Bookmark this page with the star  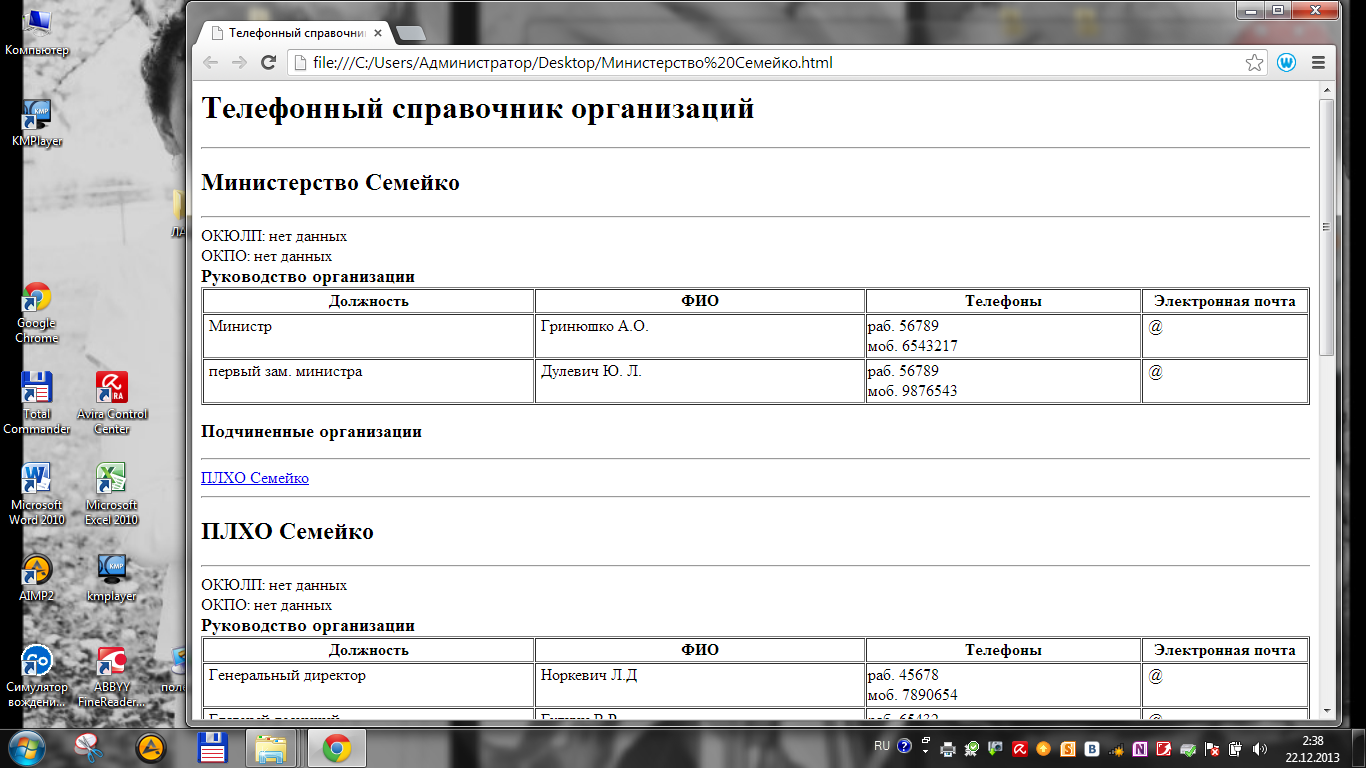(x=1254, y=62)
